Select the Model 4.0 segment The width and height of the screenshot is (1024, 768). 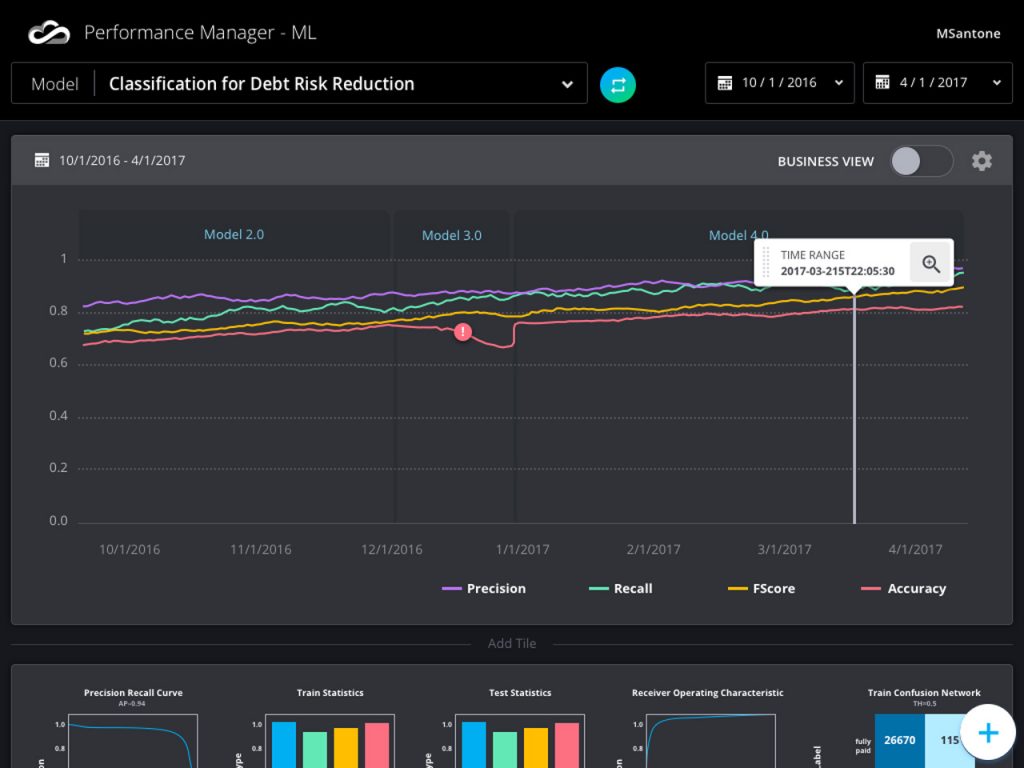click(x=738, y=235)
